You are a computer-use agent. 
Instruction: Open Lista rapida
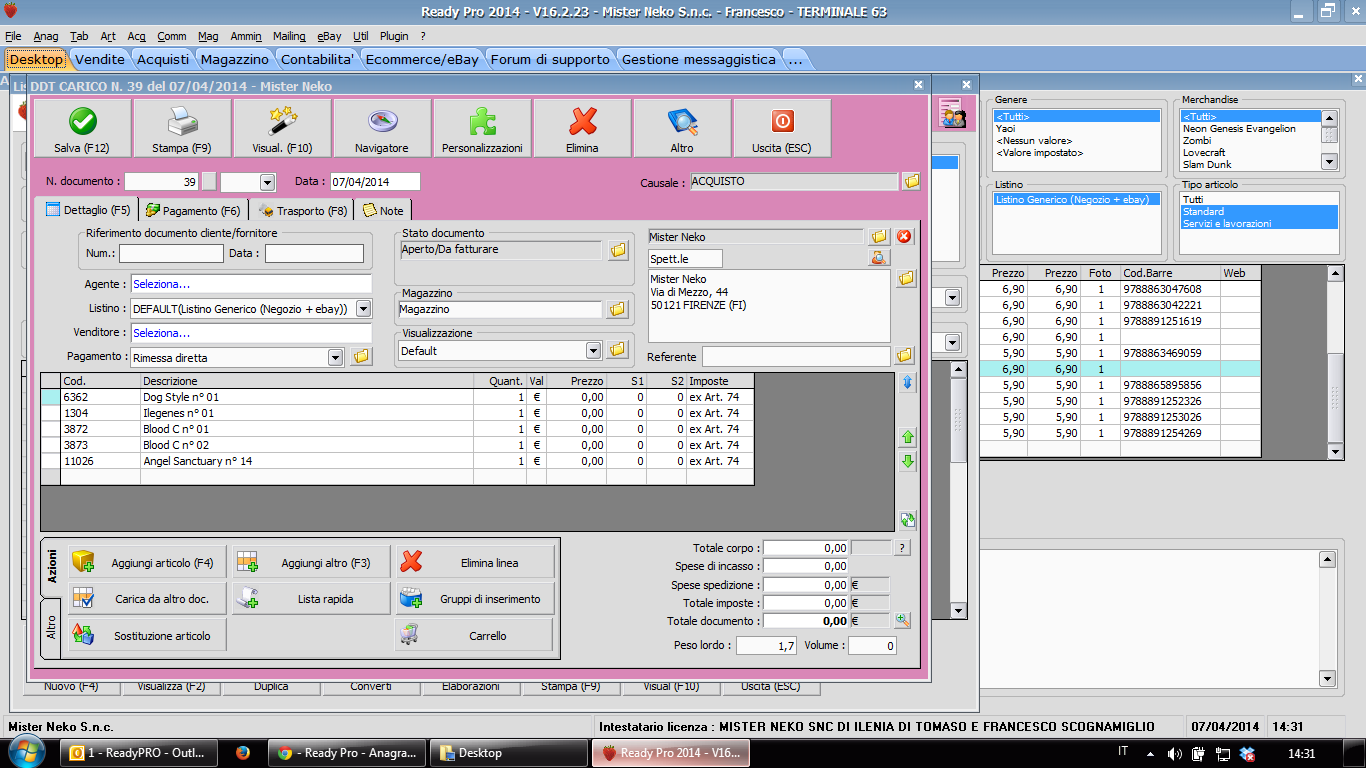[x=311, y=599]
